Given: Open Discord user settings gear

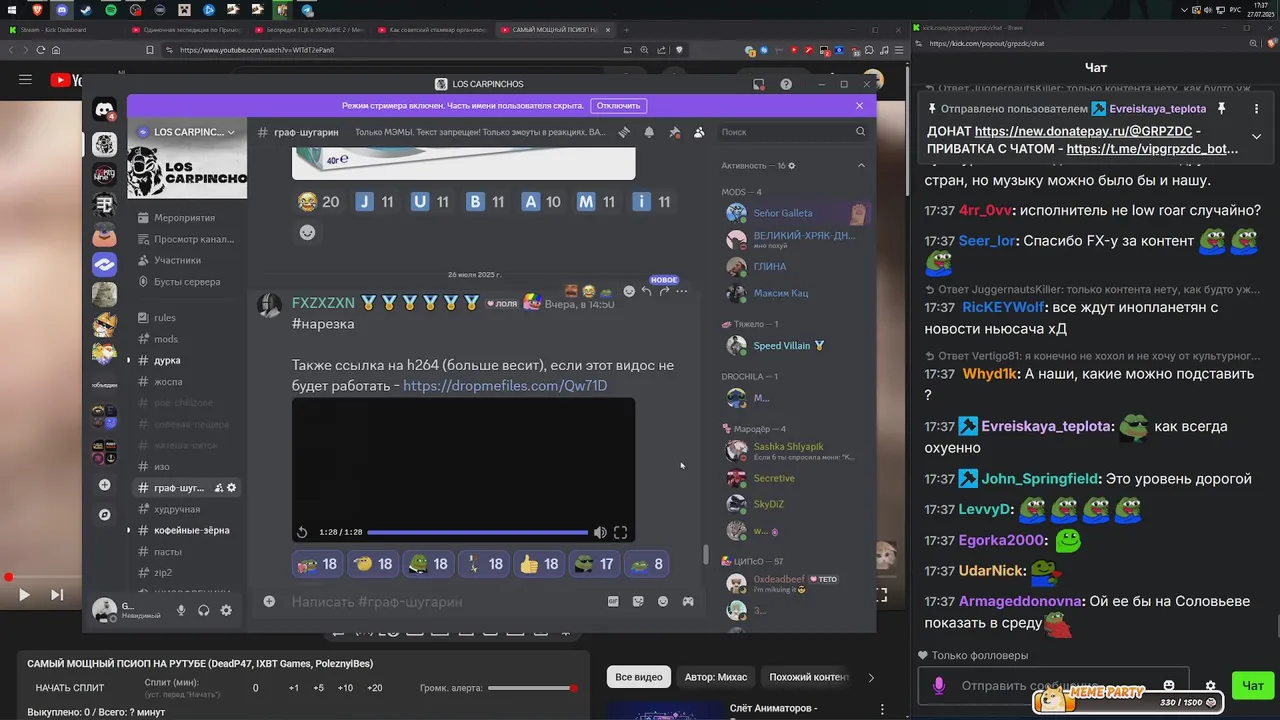Looking at the screenshot, I should coord(226,610).
